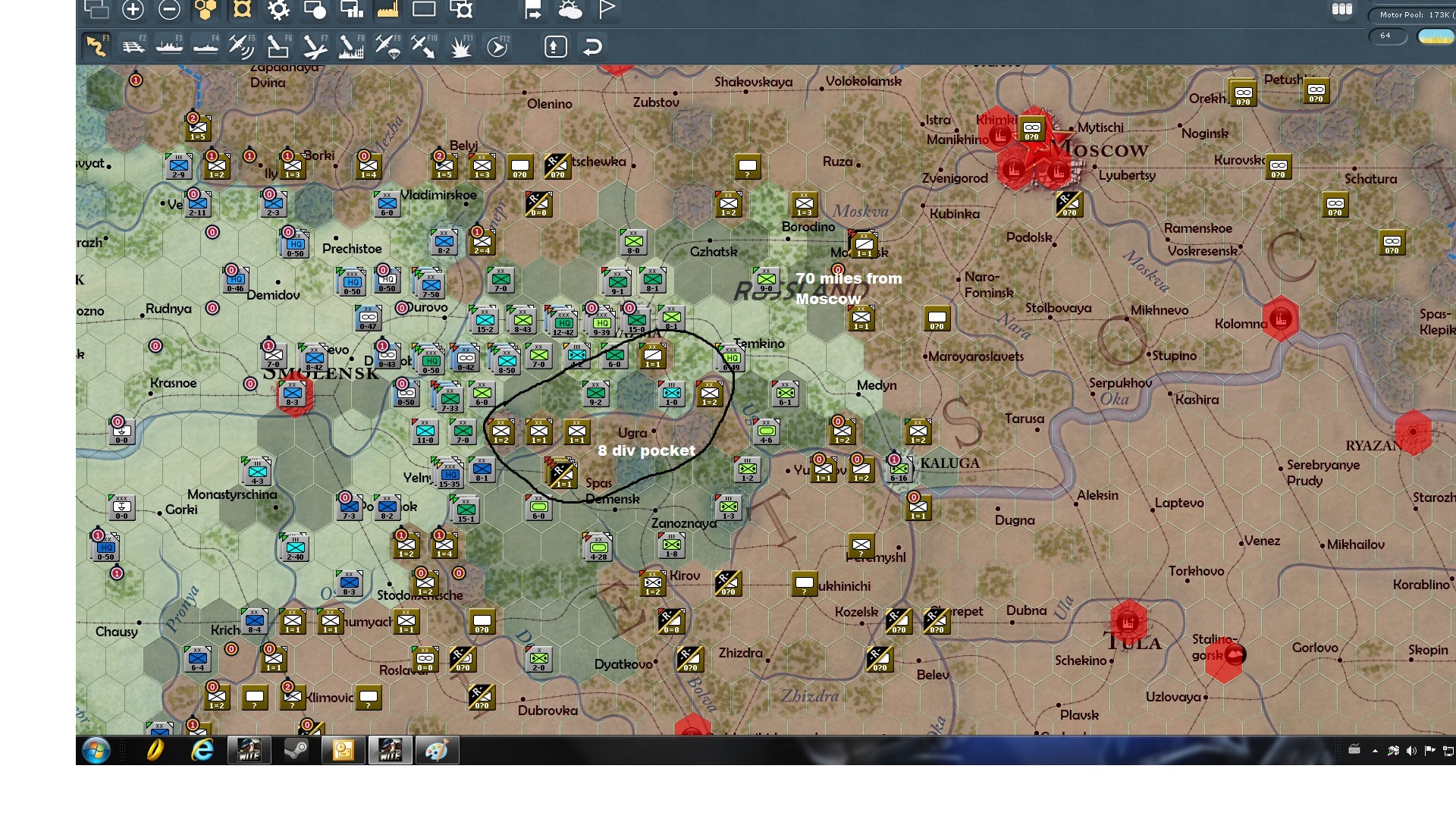1456x819 pixels.
Task: Click the Ryazan red city hex
Action: click(1413, 432)
